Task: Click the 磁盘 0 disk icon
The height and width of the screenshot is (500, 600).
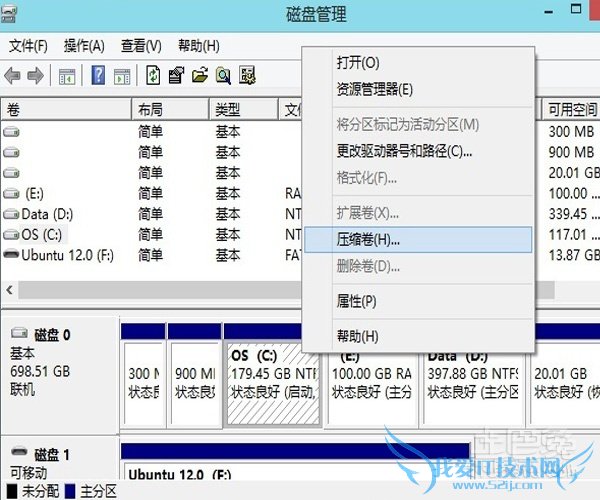Action: [19, 333]
